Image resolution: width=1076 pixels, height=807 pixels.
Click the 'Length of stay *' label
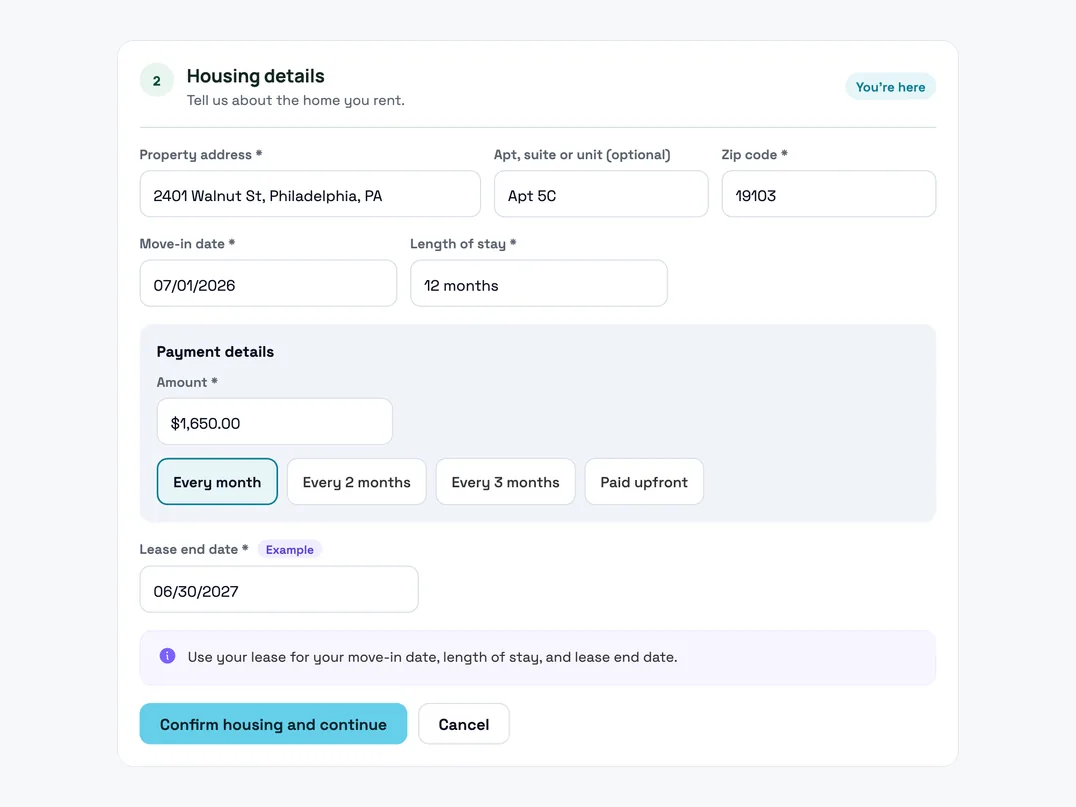point(463,244)
